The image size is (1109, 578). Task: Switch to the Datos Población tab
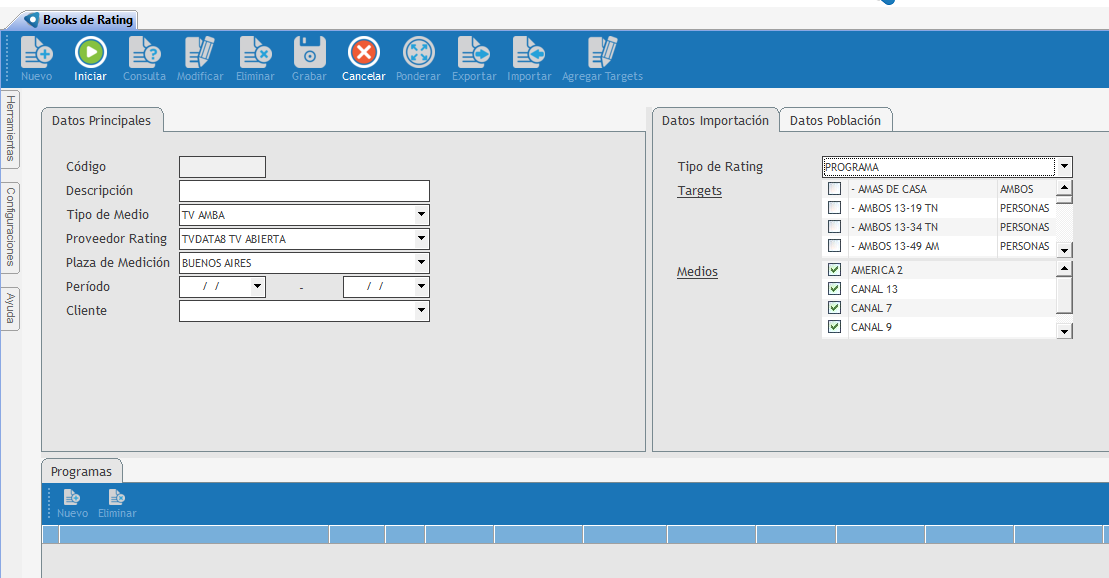[835, 120]
